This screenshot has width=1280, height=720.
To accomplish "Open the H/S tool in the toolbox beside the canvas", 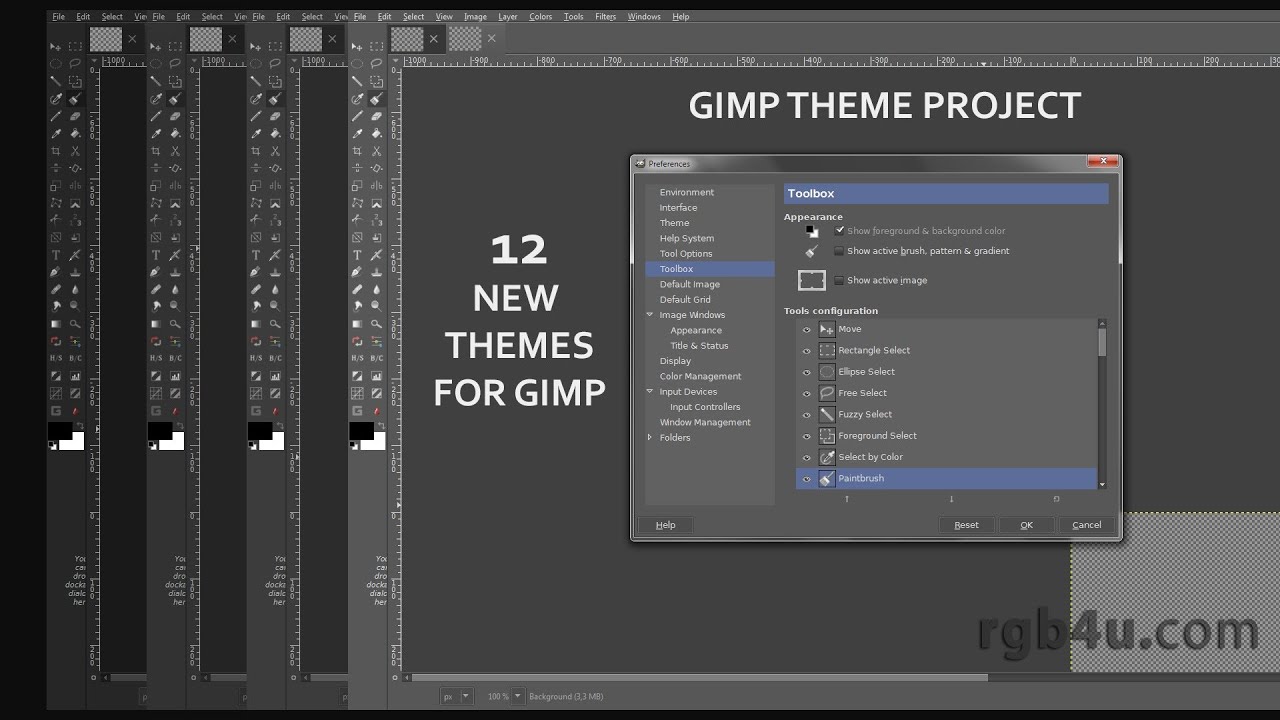I will point(357,358).
